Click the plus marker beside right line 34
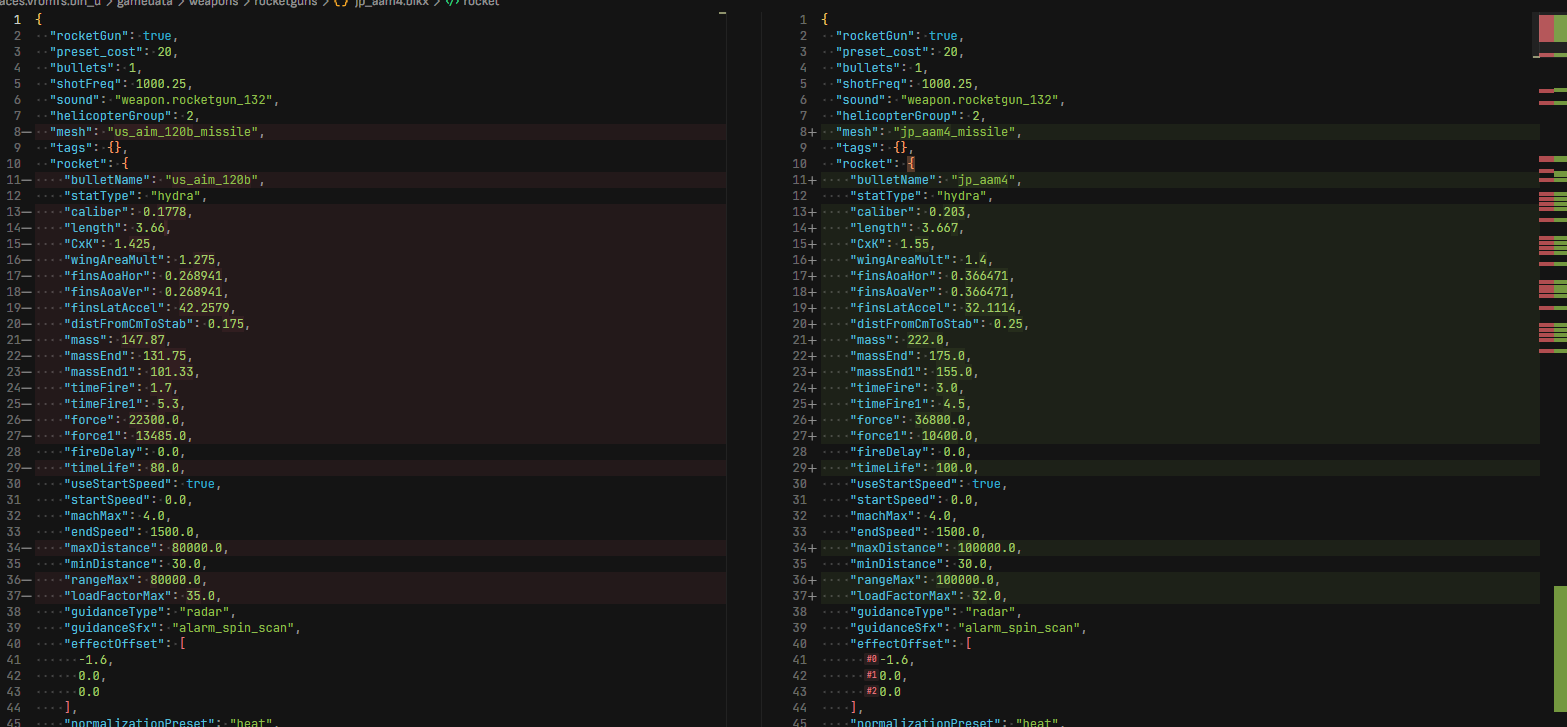Image resolution: width=1567 pixels, height=727 pixels. coord(812,548)
